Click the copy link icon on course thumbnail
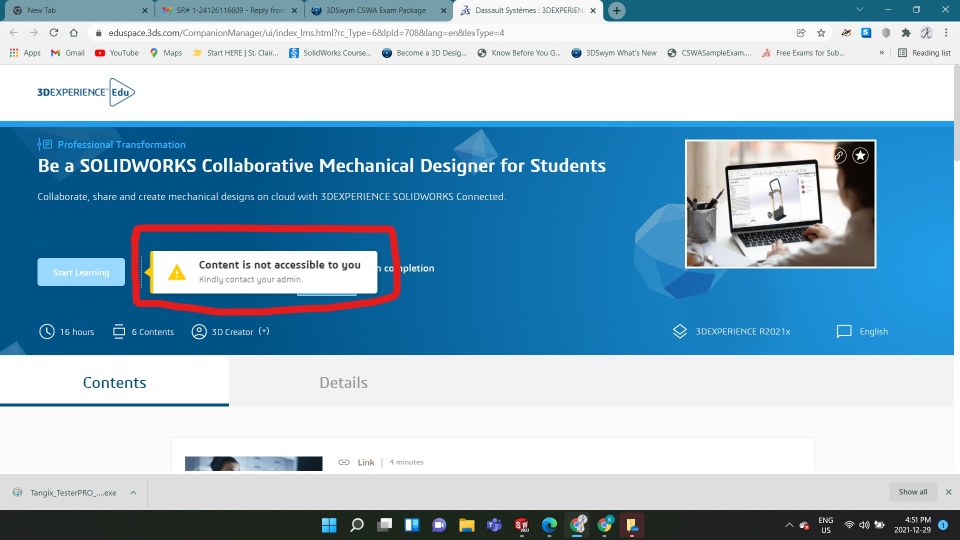 (839, 156)
